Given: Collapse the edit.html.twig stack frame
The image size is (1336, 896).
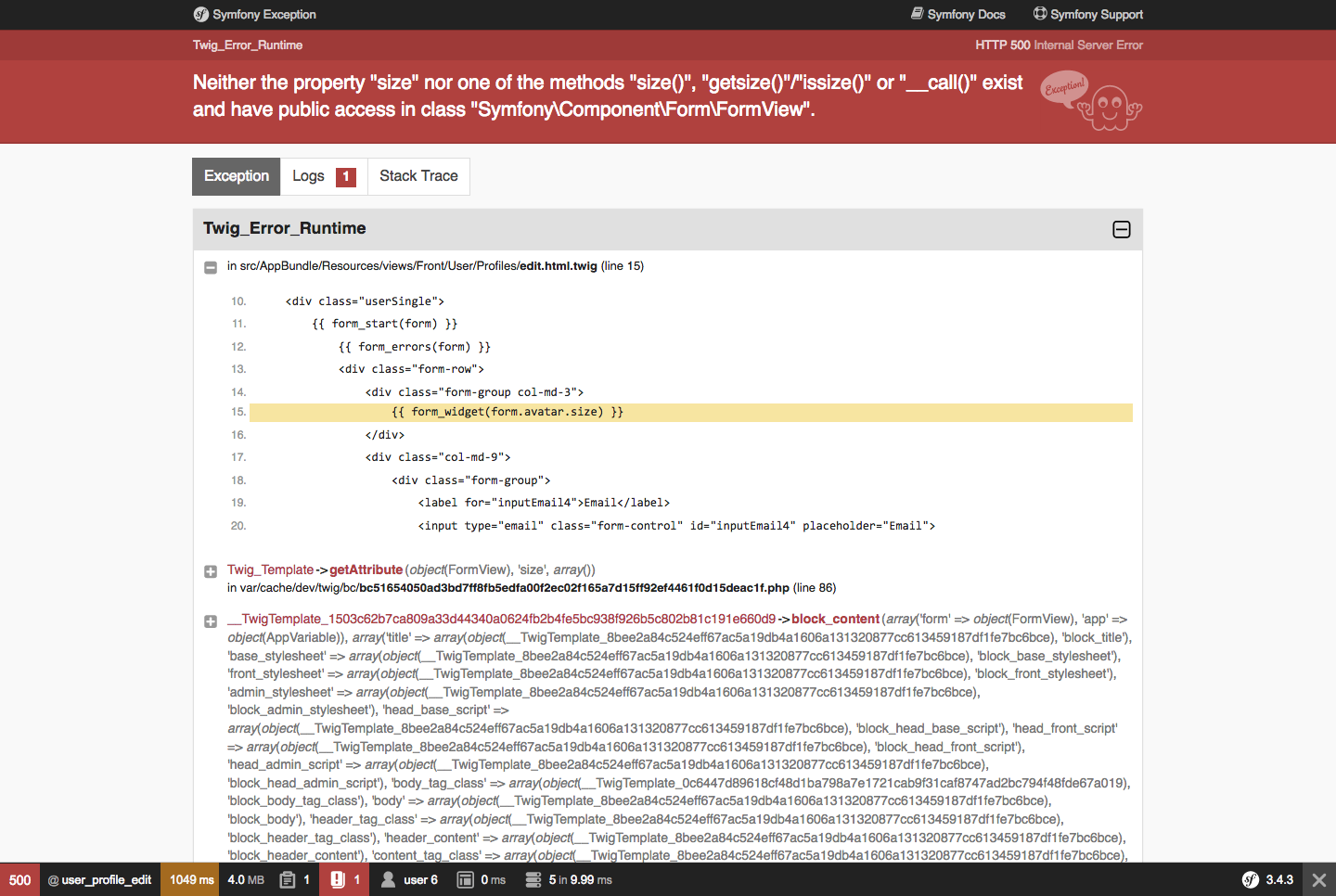Looking at the screenshot, I should click(211, 267).
